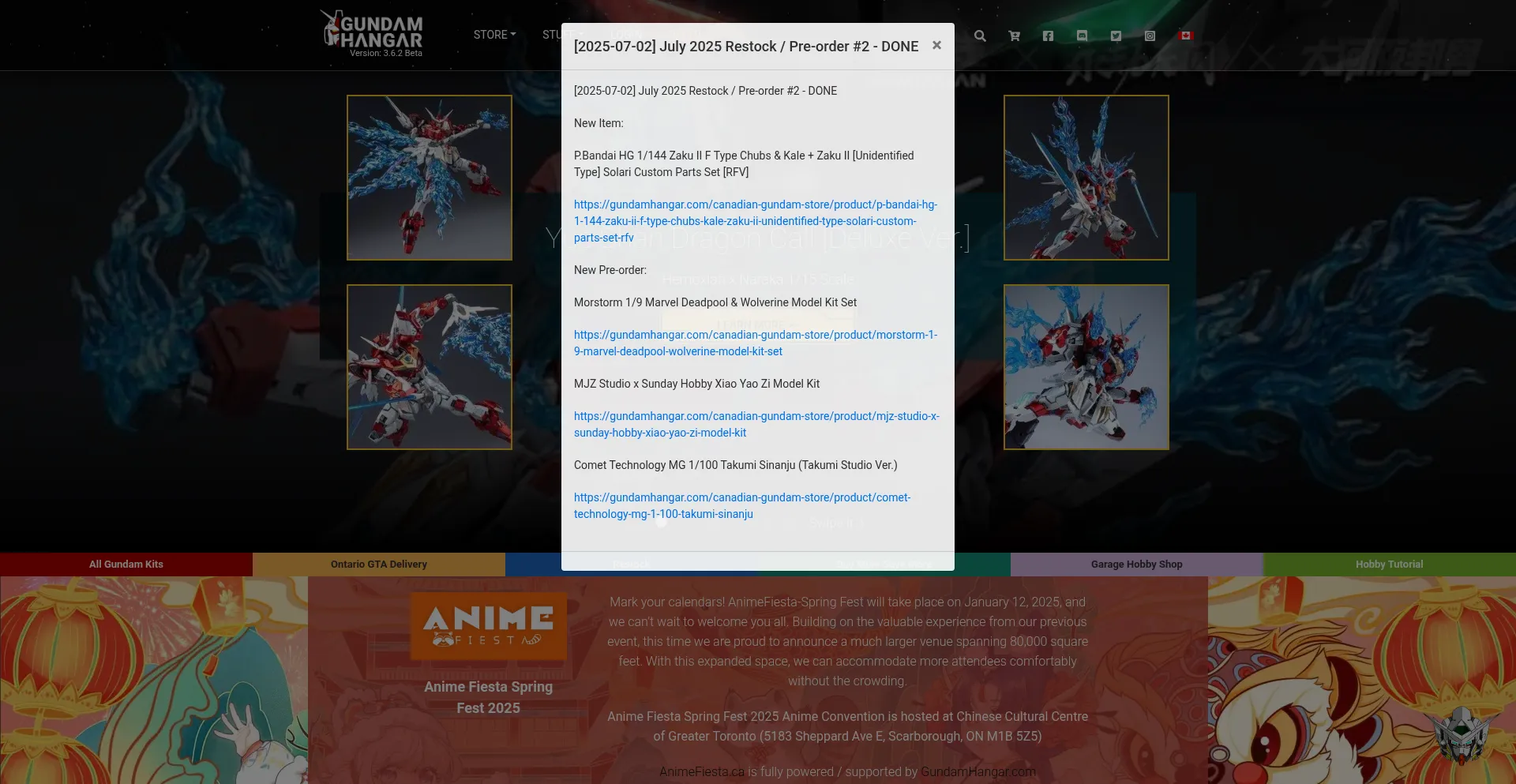1516x784 pixels.
Task: Click 'Morstorm 1/9 Marvel Deadpool & Wolverine Model Kit Set' text
Action: [x=715, y=302]
